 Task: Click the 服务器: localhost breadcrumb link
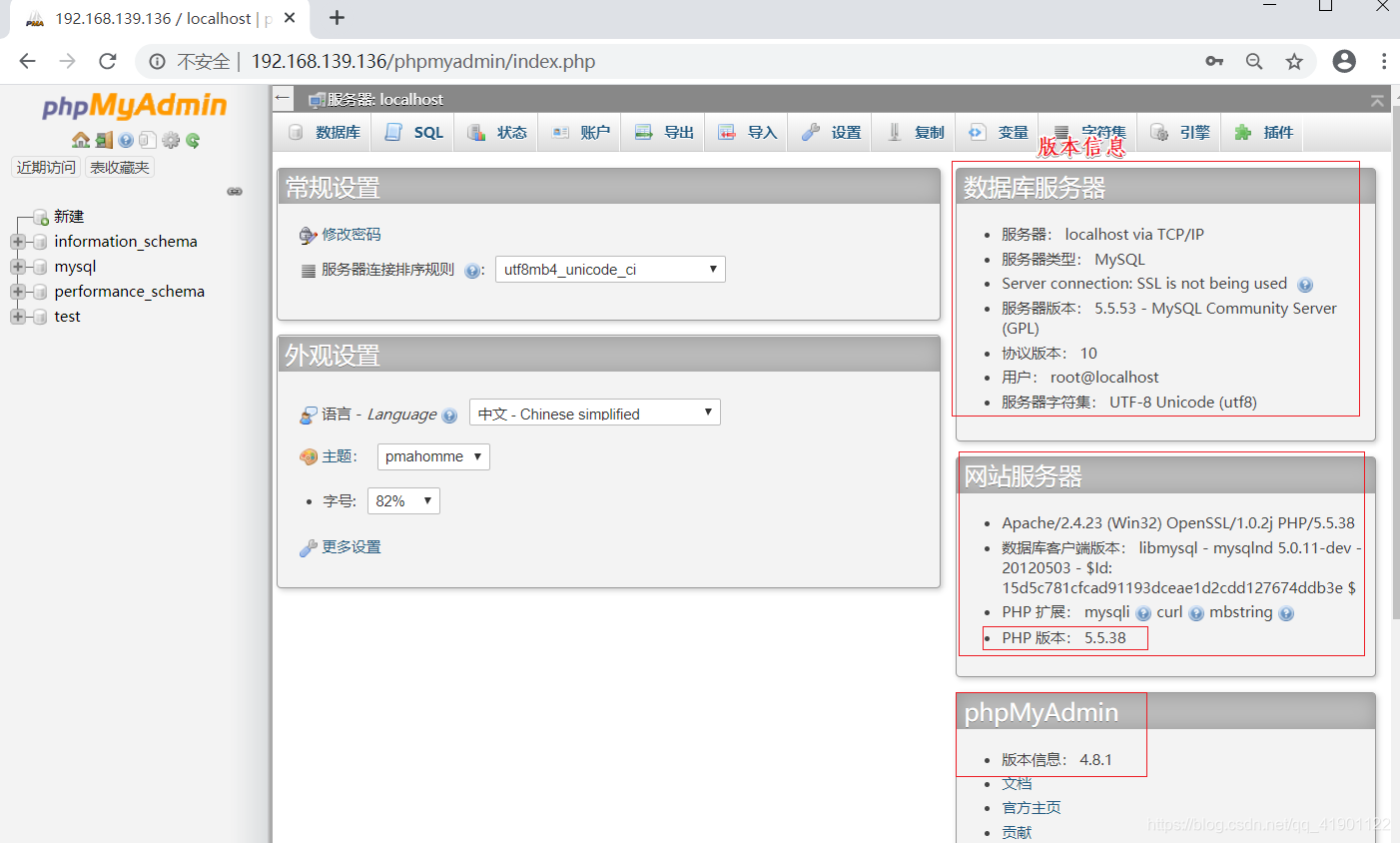385,100
